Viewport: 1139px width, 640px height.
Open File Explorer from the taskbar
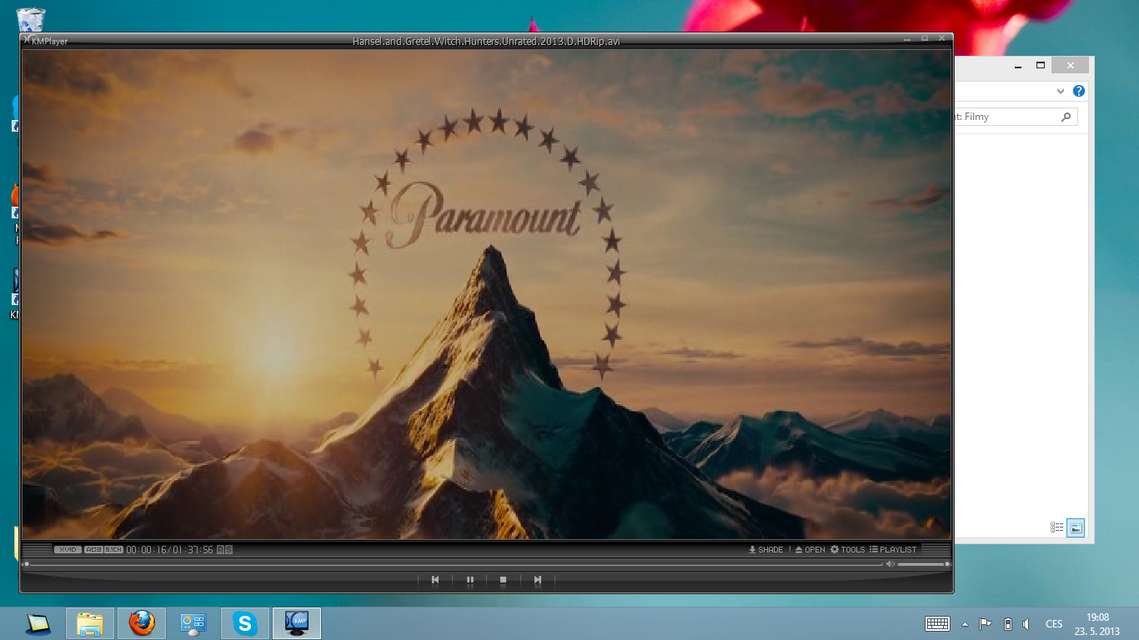[90, 623]
